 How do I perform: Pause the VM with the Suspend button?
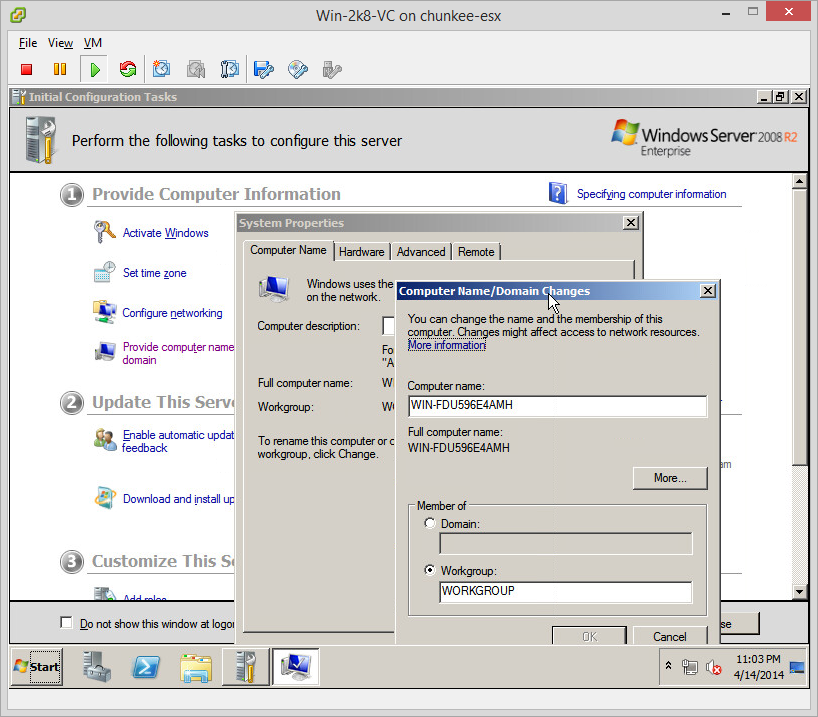pos(60,69)
